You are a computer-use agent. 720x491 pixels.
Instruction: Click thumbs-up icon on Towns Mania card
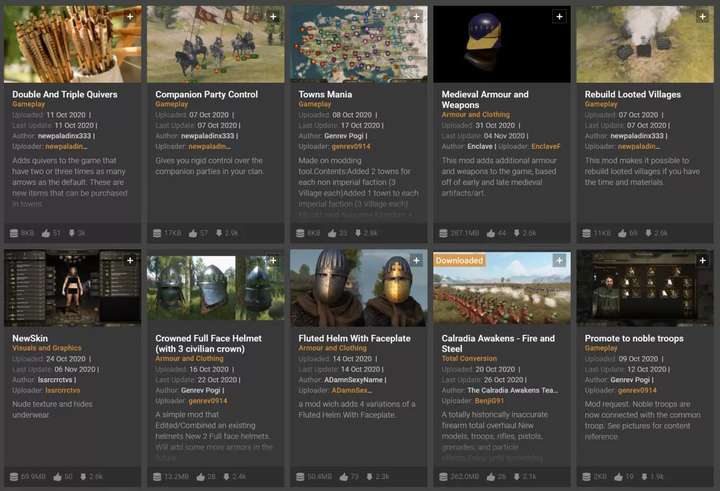pyautogui.click(x=332, y=233)
